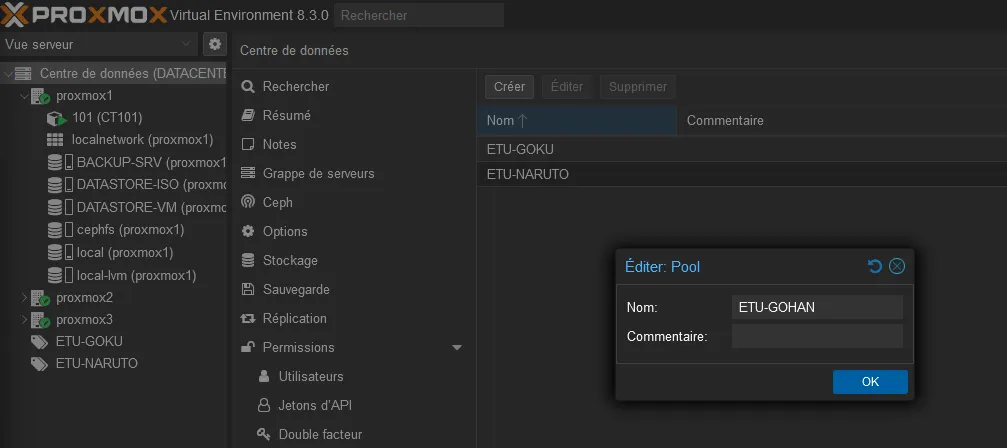Collapse the proxmox1 node tree
This screenshot has width=1007, height=448.
24,96
